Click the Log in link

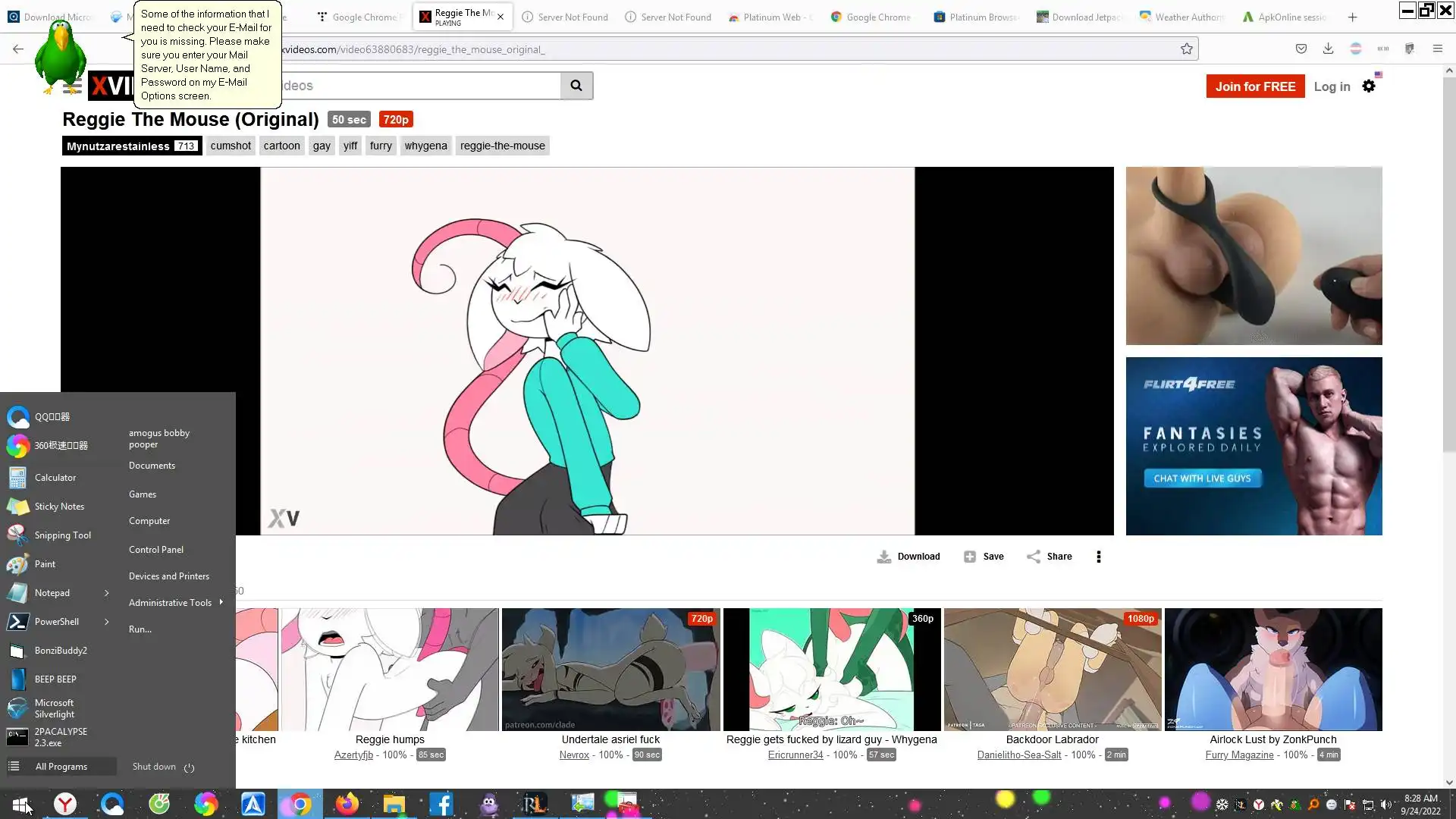pos(1332,86)
